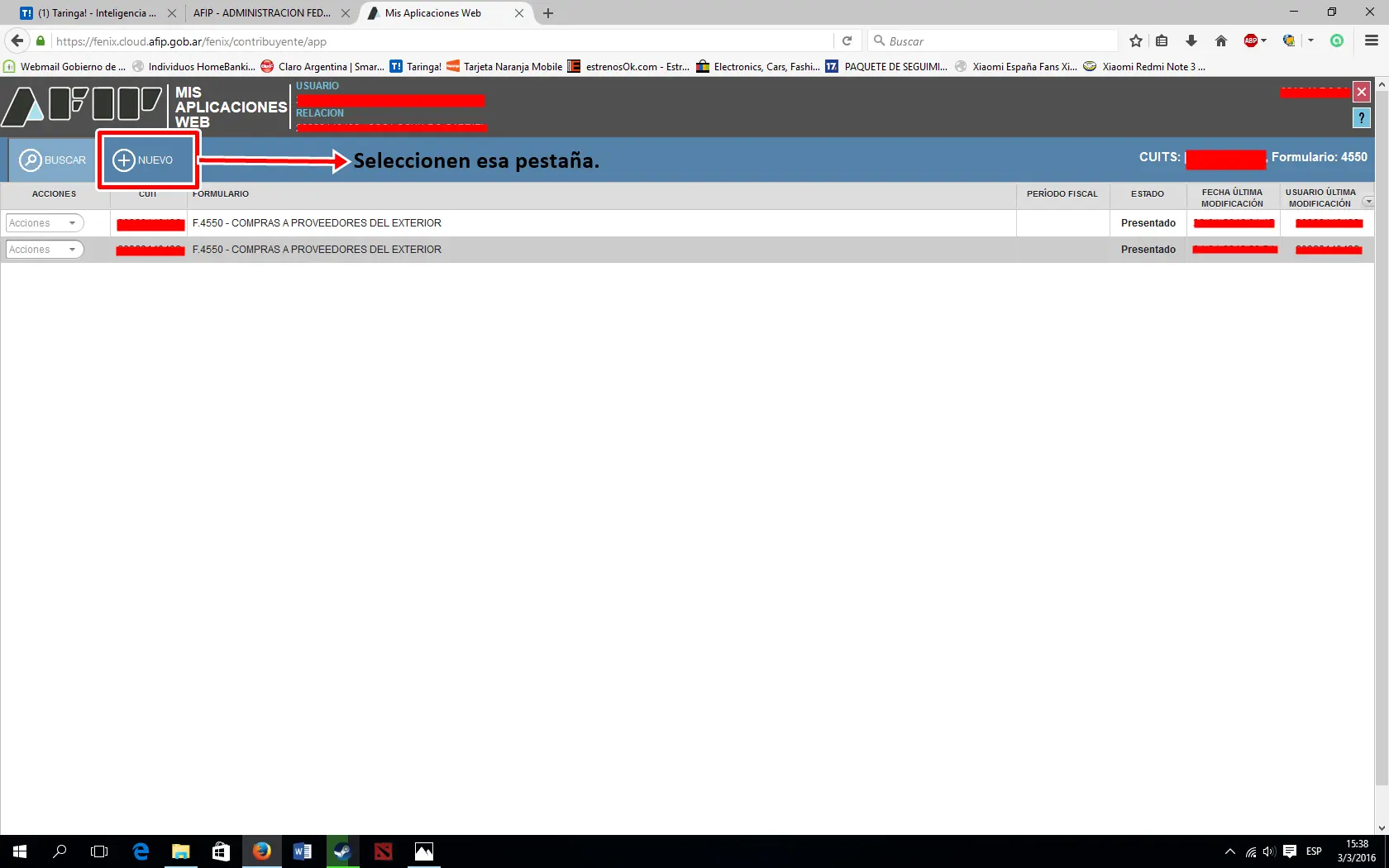Click the FECHA ÚLTIMA MODIFICACIÓN header
Viewport: 1389px width, 868px height.
coord(1232,198)
